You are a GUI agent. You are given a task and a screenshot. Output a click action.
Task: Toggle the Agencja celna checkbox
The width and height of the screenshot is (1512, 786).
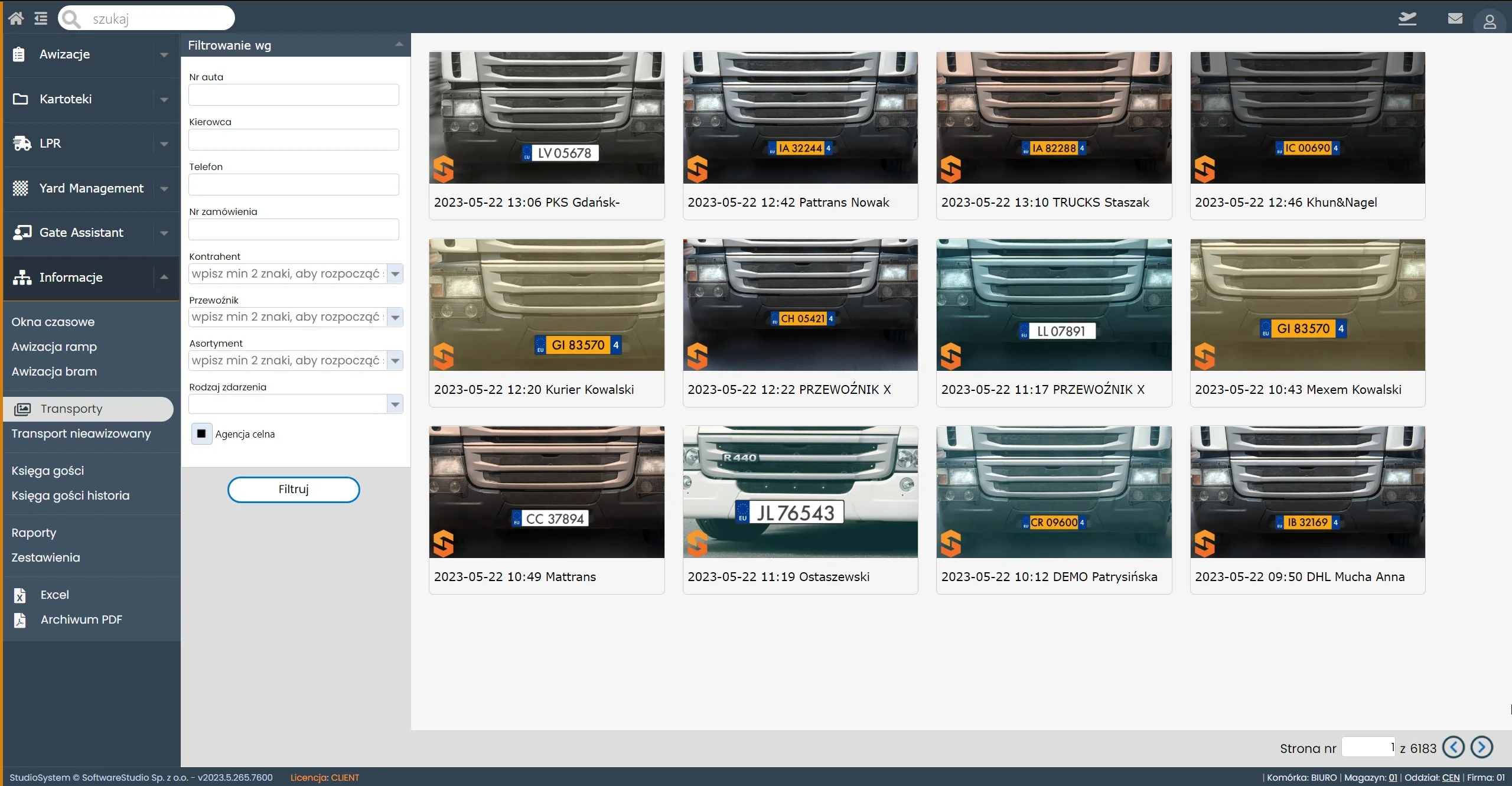[201, 433]
